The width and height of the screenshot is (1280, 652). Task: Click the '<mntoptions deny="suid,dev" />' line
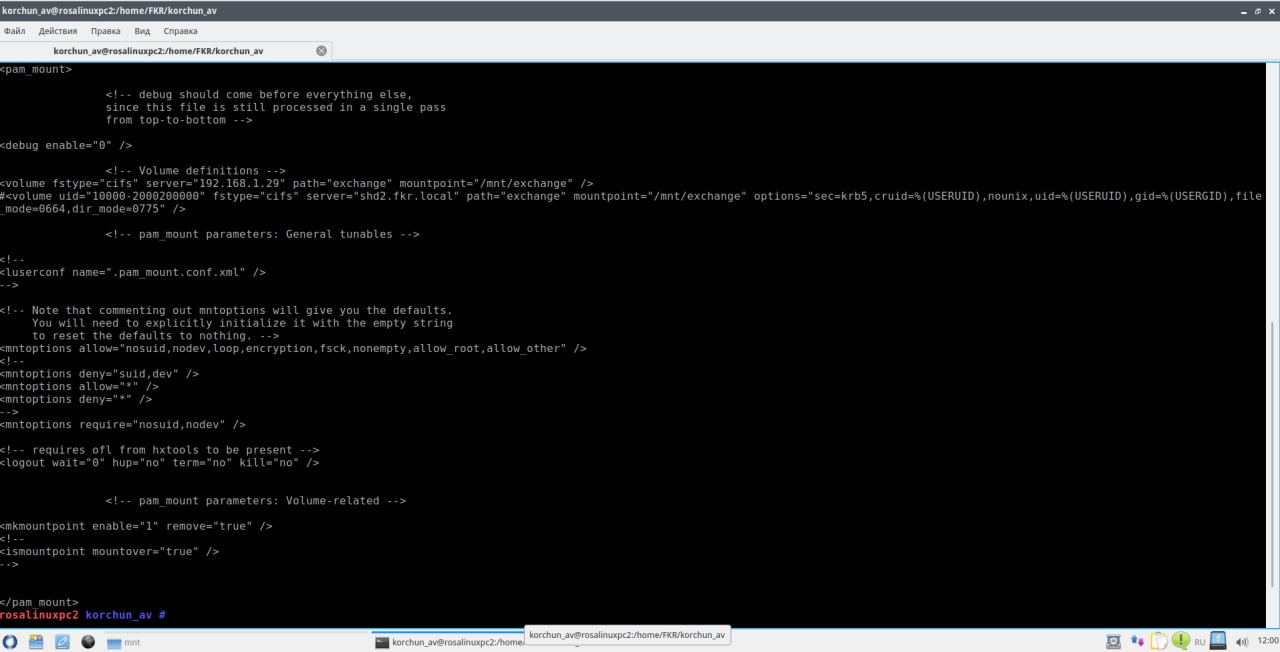pyautogui.click(x=100, y=374)
